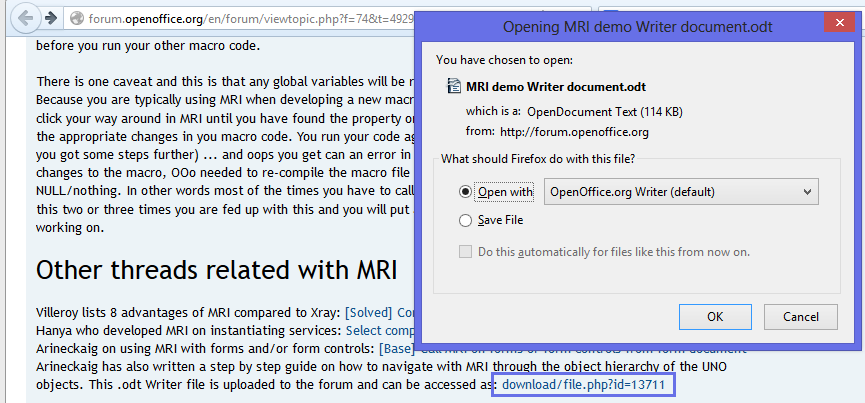Open the download/file.php?id=13711 link

point(583,385)
